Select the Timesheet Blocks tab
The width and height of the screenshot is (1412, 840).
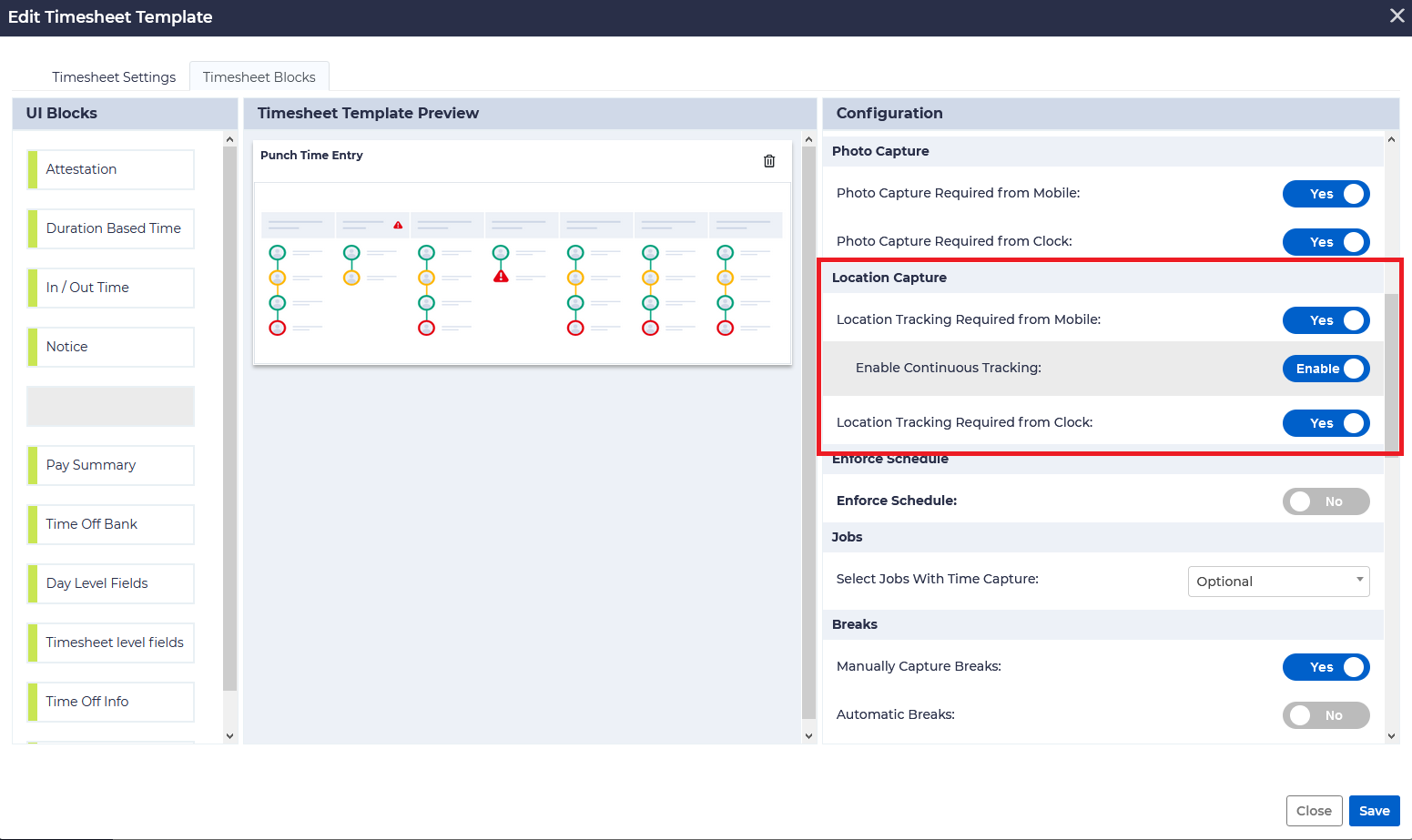click(259, 77)
